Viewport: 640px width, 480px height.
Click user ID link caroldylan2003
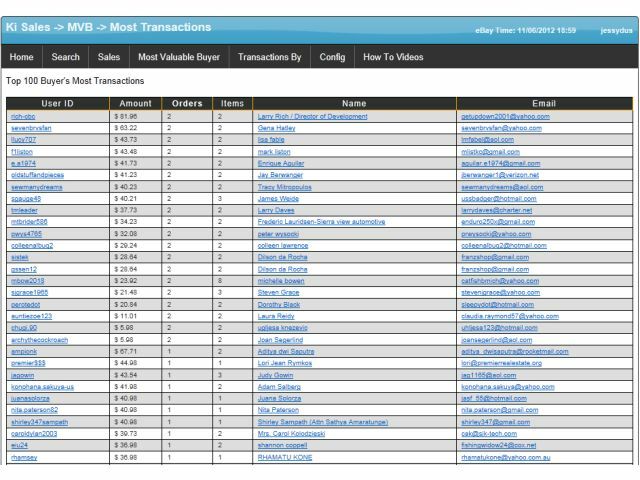[33, 433]
